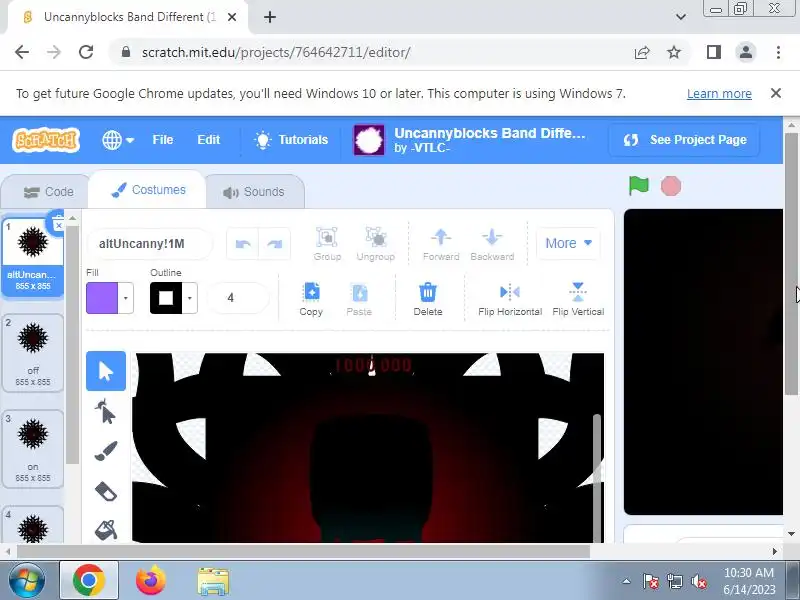Select the Eraser tool

[x=106, y=492]
